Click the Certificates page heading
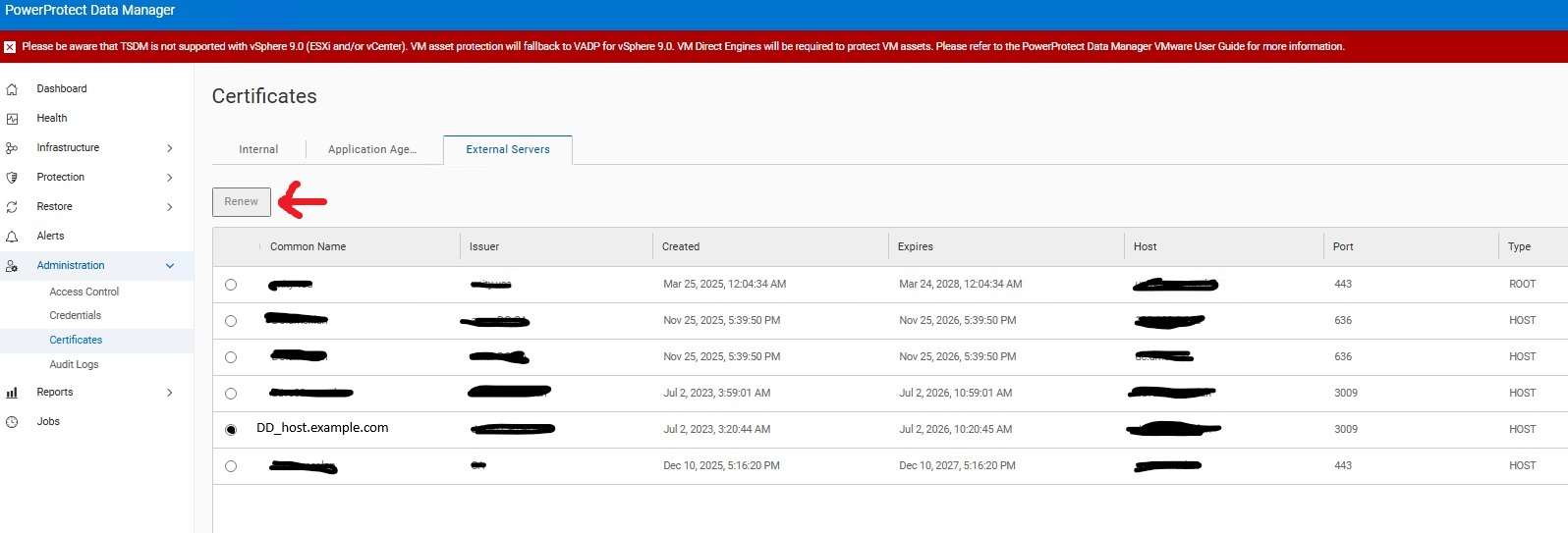 [264, 96]
